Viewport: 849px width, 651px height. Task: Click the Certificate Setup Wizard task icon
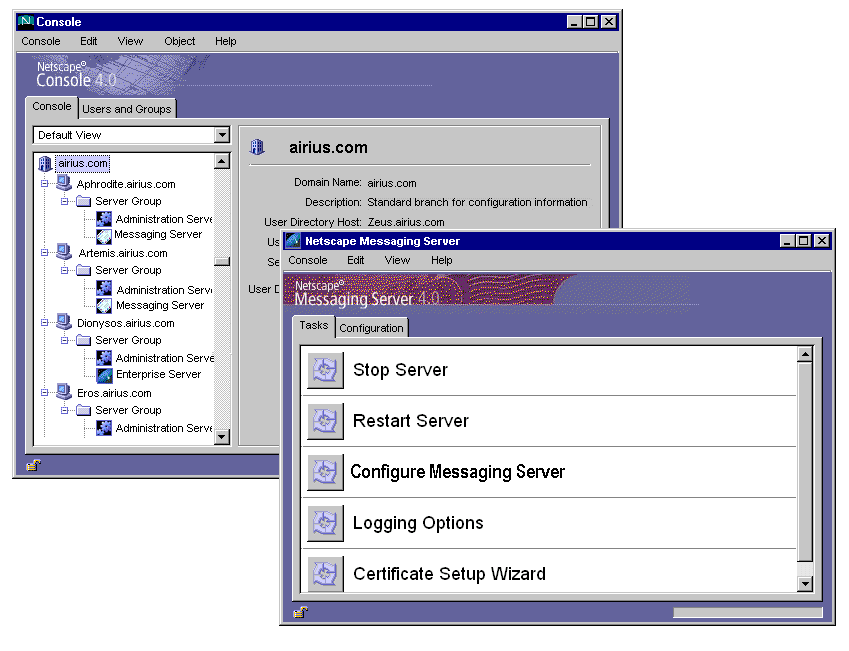pos(325,574)
